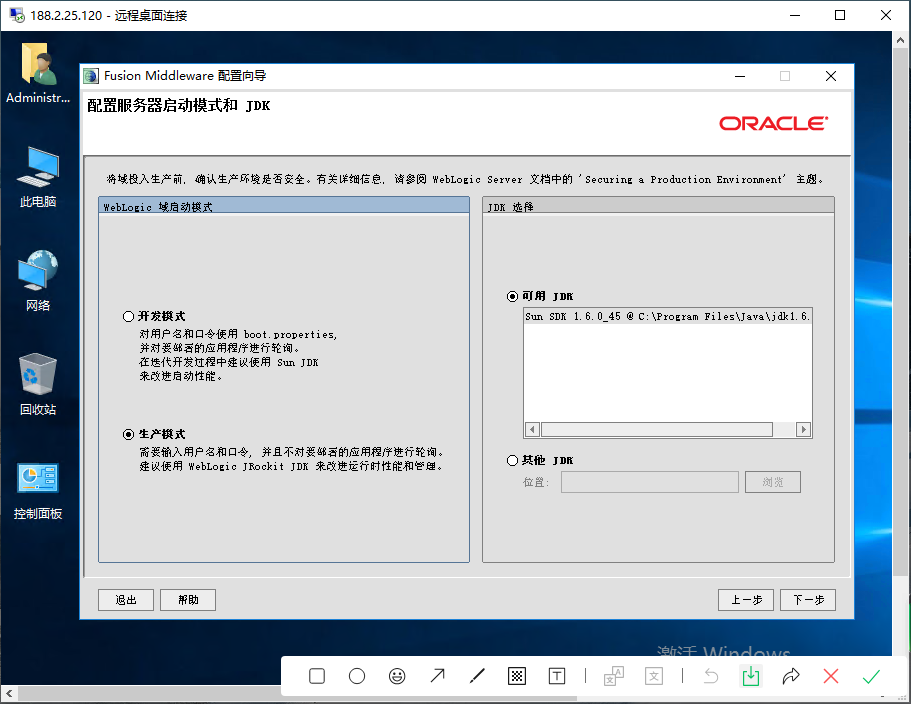The height and width of the screenshot is (704, 911).
Task: Select the text annotation tool
Action: tap(557, 676)
